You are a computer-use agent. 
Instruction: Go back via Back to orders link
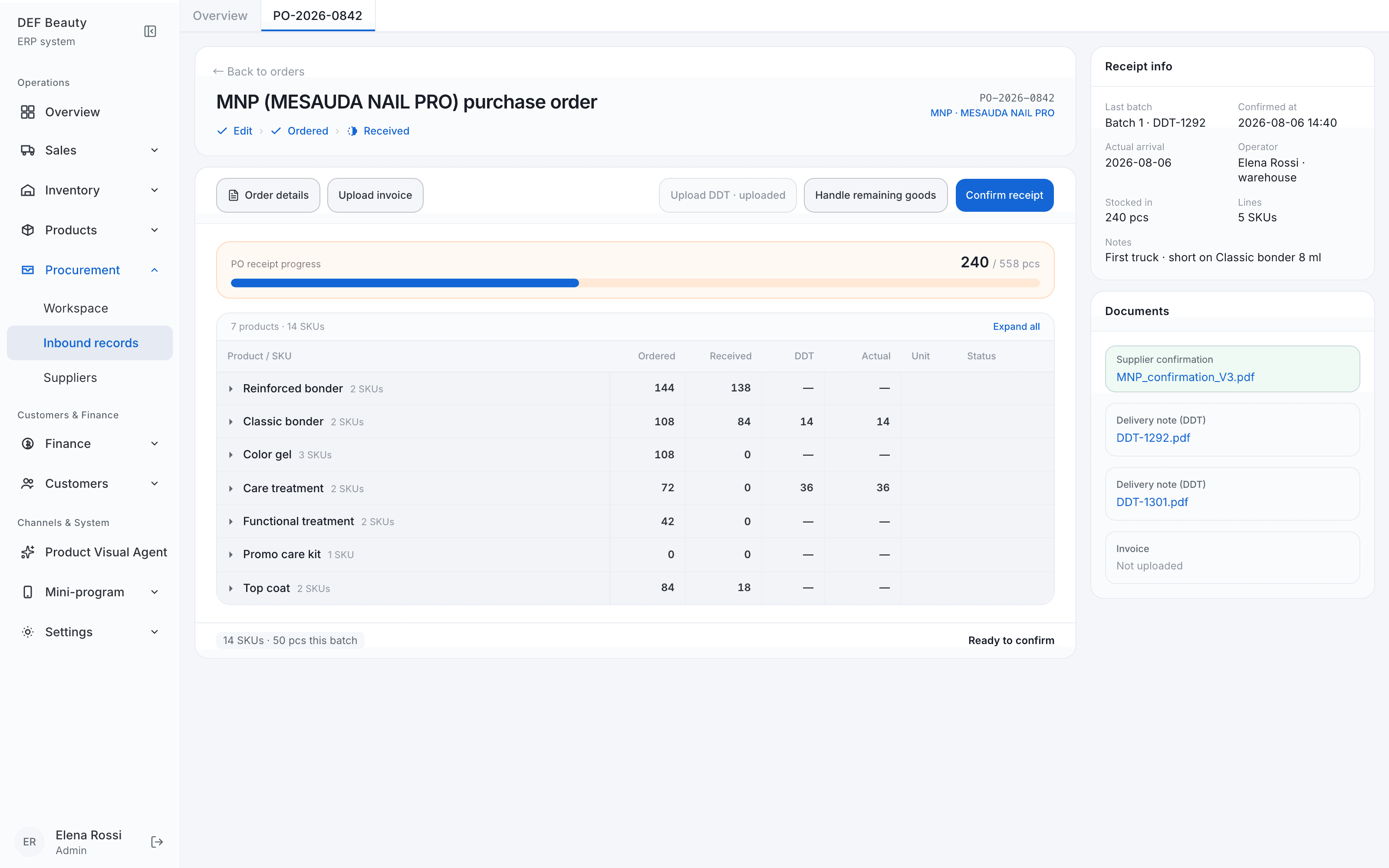[259, 72]
